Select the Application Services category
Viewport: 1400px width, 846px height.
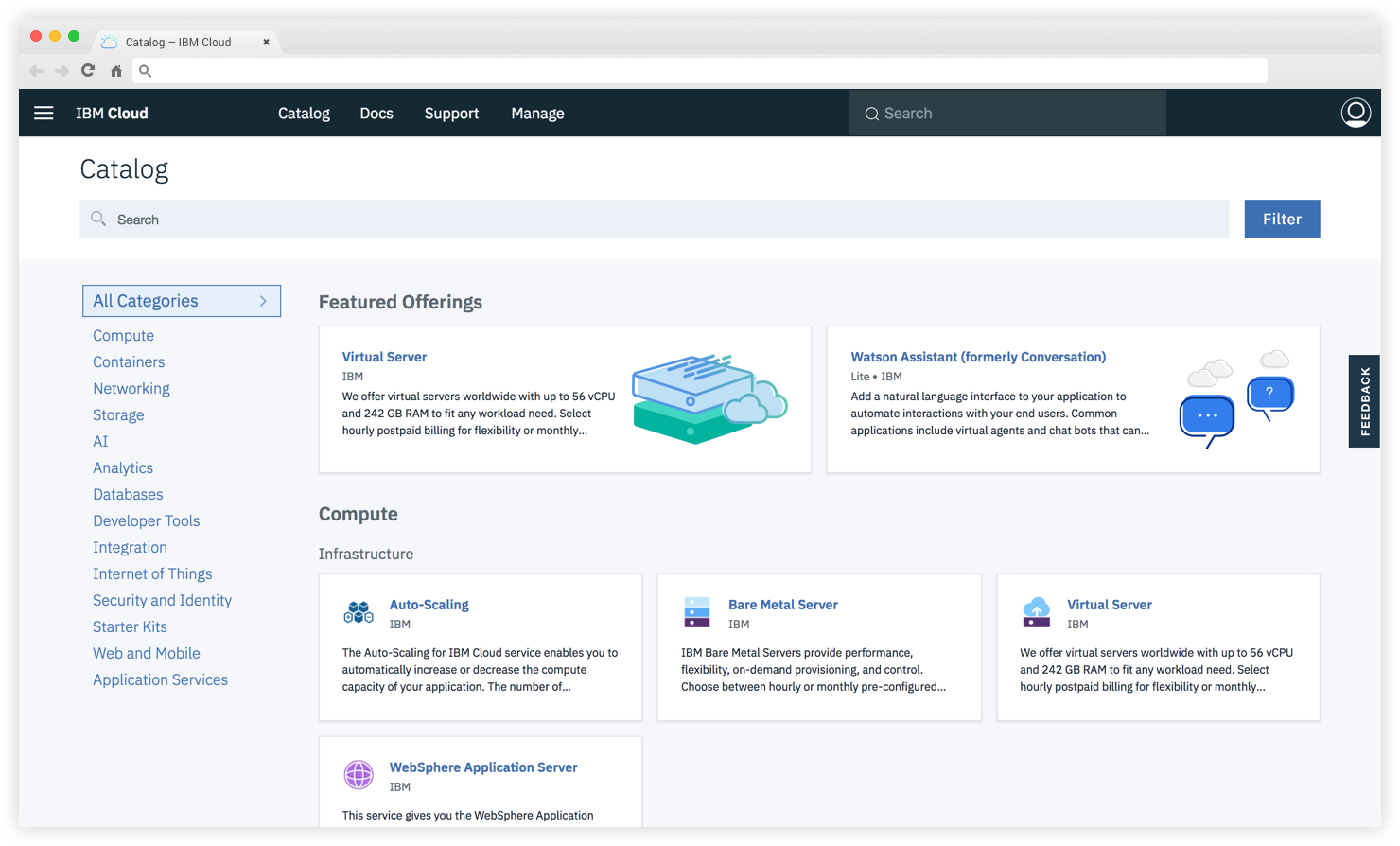coord(160,679)
